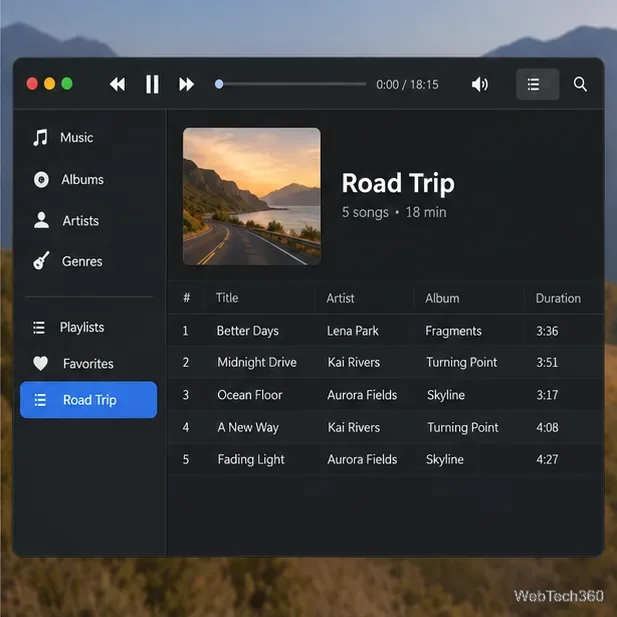Click the playback progress slider handle

click(x=219, y=84)
